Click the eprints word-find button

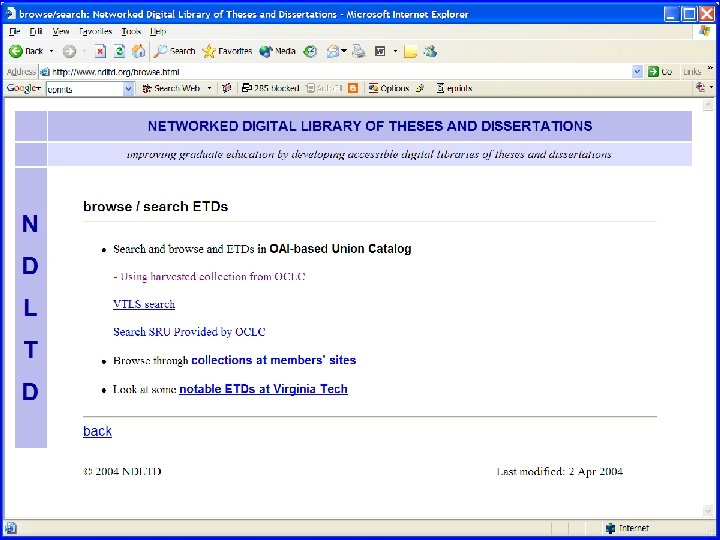(454, 88)
